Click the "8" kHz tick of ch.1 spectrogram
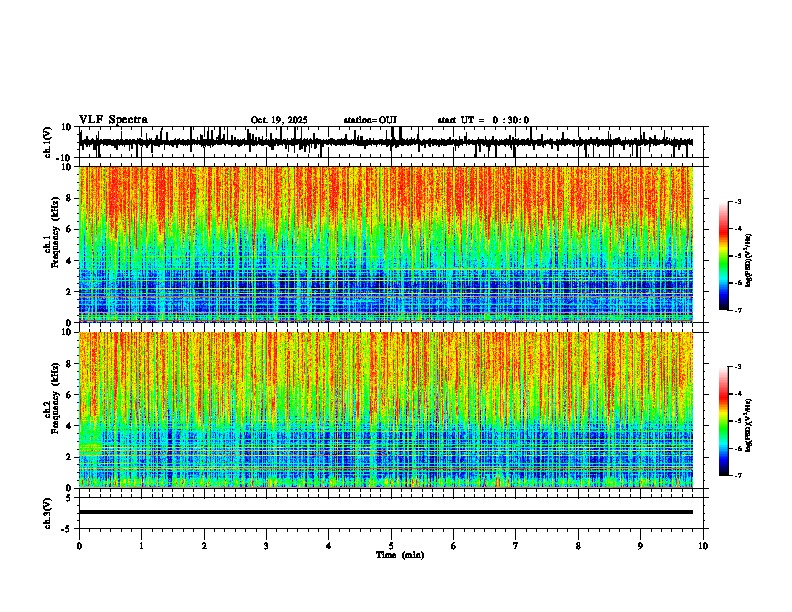Image resolution: width=792 pixels, height=612 pixels. click(70, 198)
